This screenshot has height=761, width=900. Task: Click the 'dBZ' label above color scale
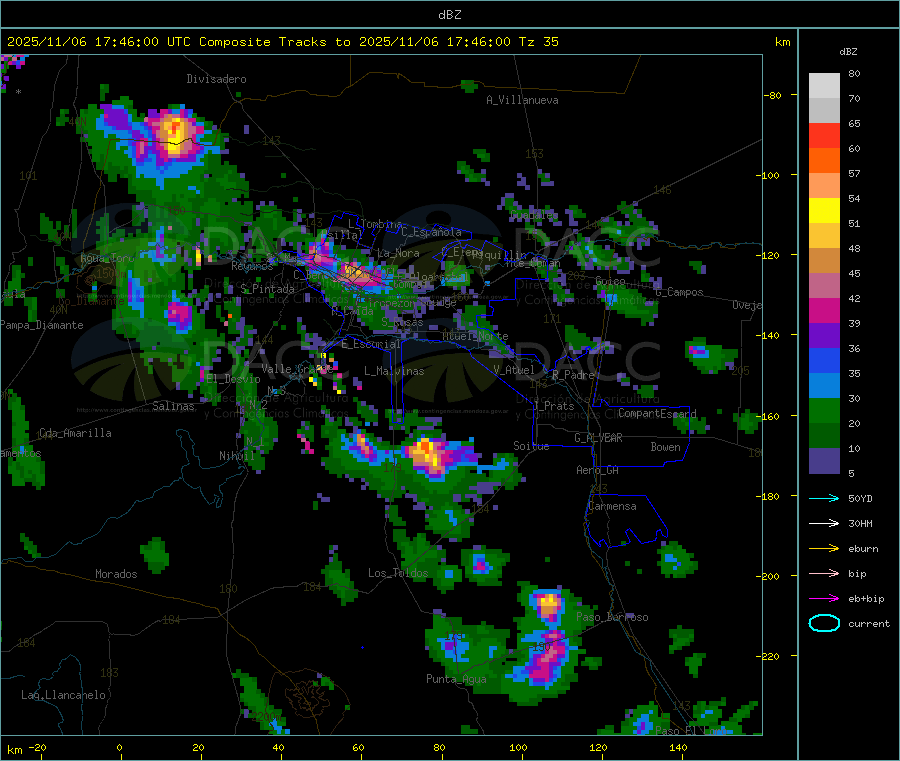[848, 52]
